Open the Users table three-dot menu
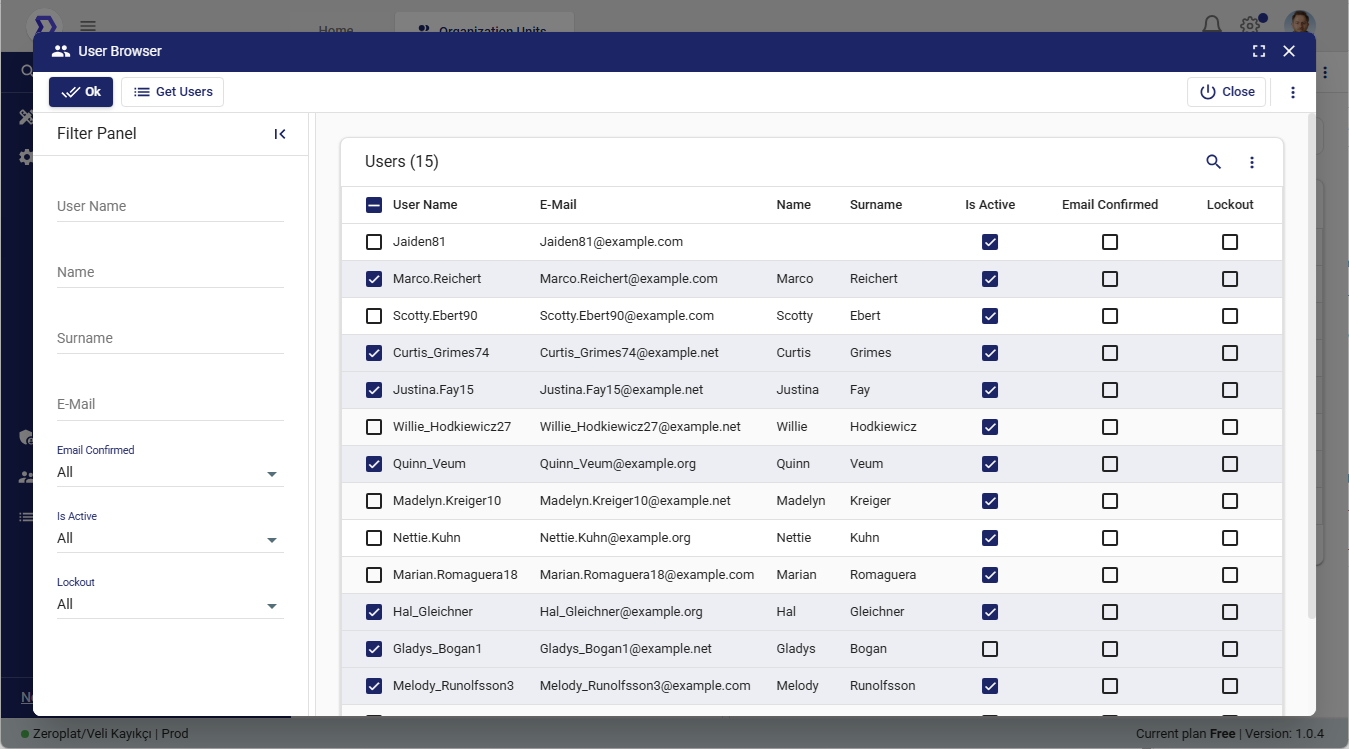 point(1251,162)
